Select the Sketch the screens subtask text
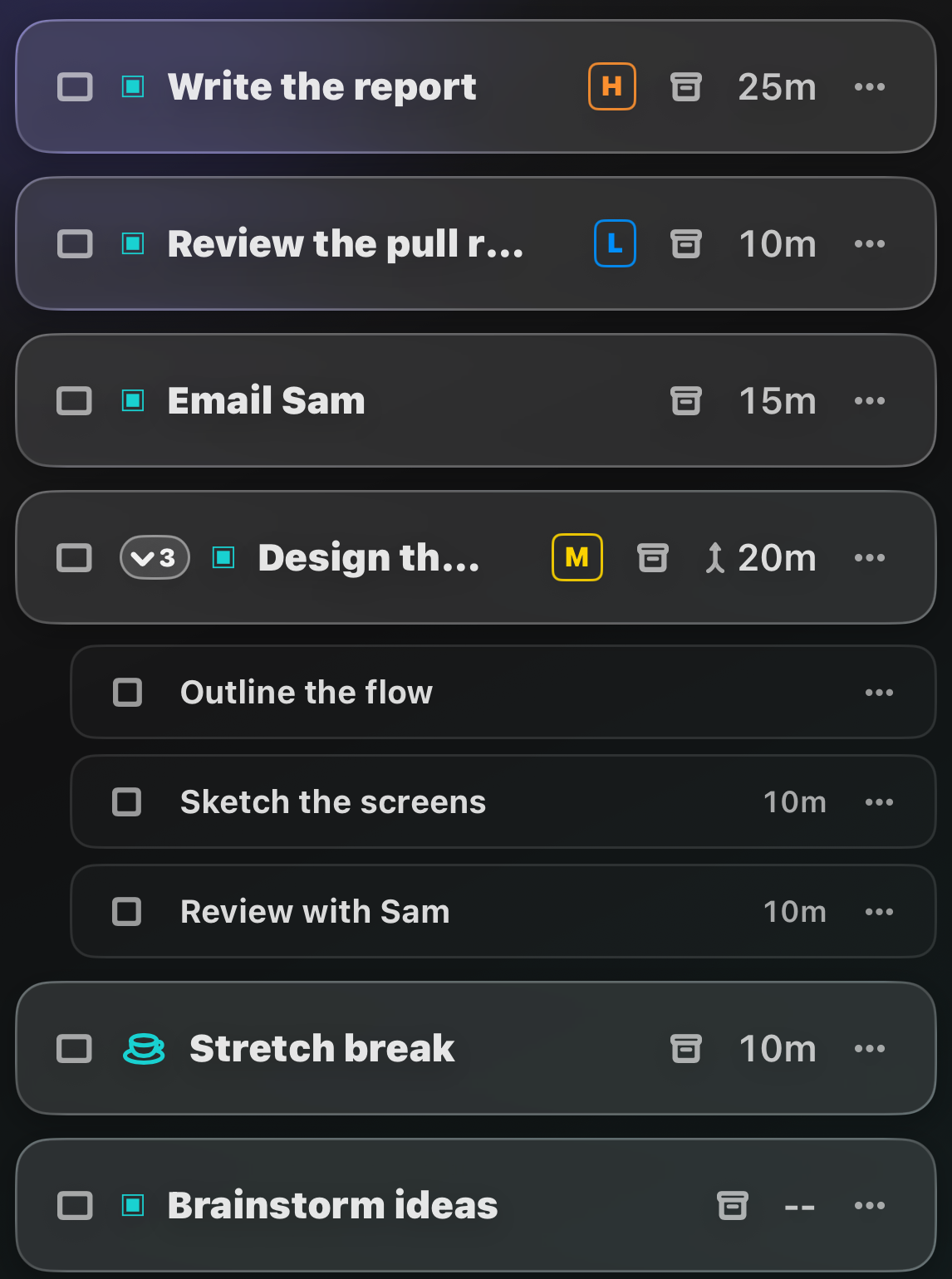Viewport: 952px width, 1279px height. click(x=333, y=801)
